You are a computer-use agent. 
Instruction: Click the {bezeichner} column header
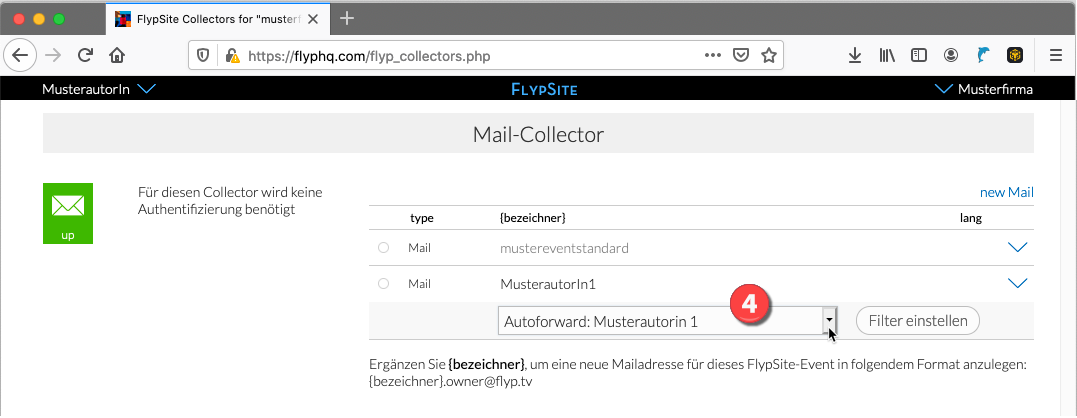(532, 218)
